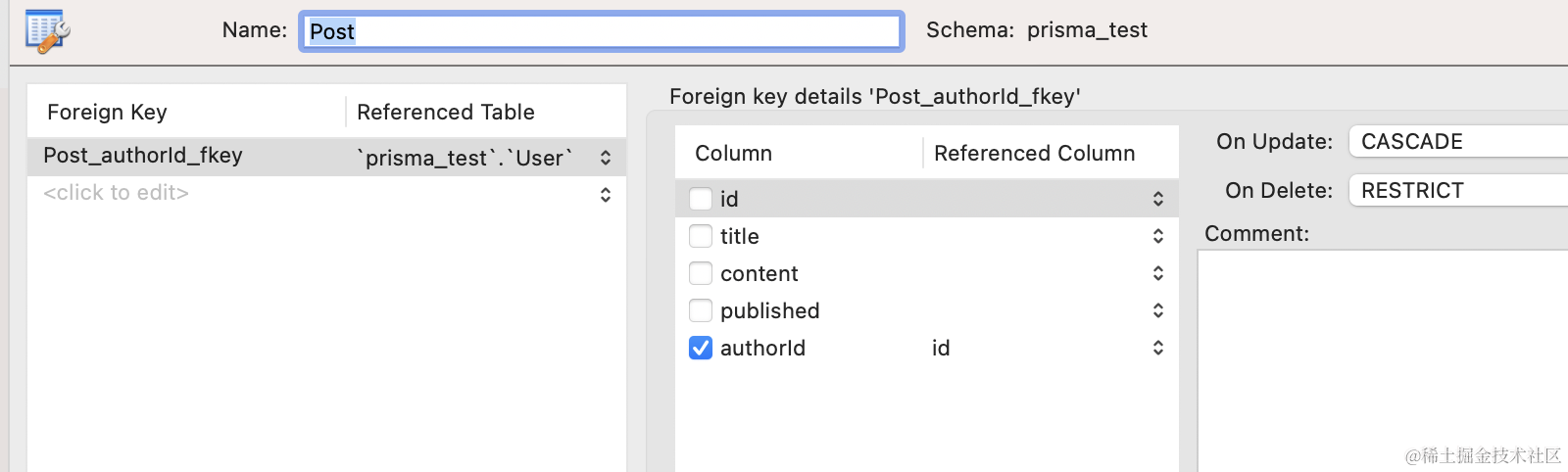1568x472 pixels.
Task: Open the stepper arrows in the empty foreign key row
Action: [606, 194]
